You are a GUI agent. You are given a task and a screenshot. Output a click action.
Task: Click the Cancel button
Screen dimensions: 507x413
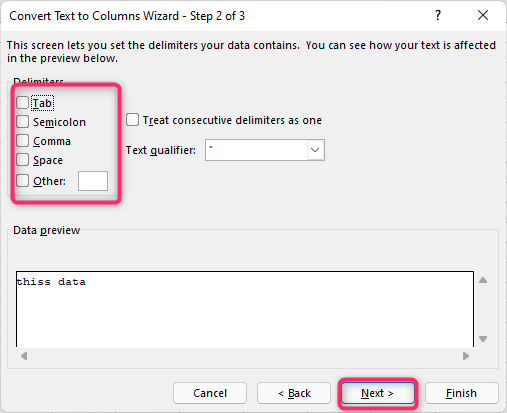(x=210, y=393)
